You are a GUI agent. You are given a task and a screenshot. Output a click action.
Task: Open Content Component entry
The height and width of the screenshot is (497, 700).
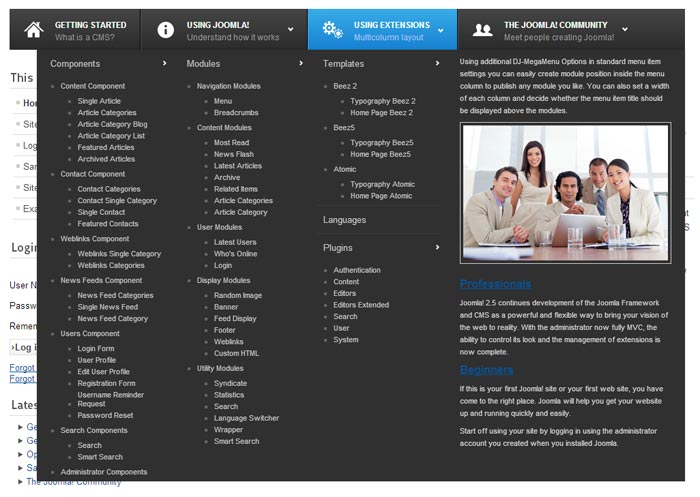[93, 86]
